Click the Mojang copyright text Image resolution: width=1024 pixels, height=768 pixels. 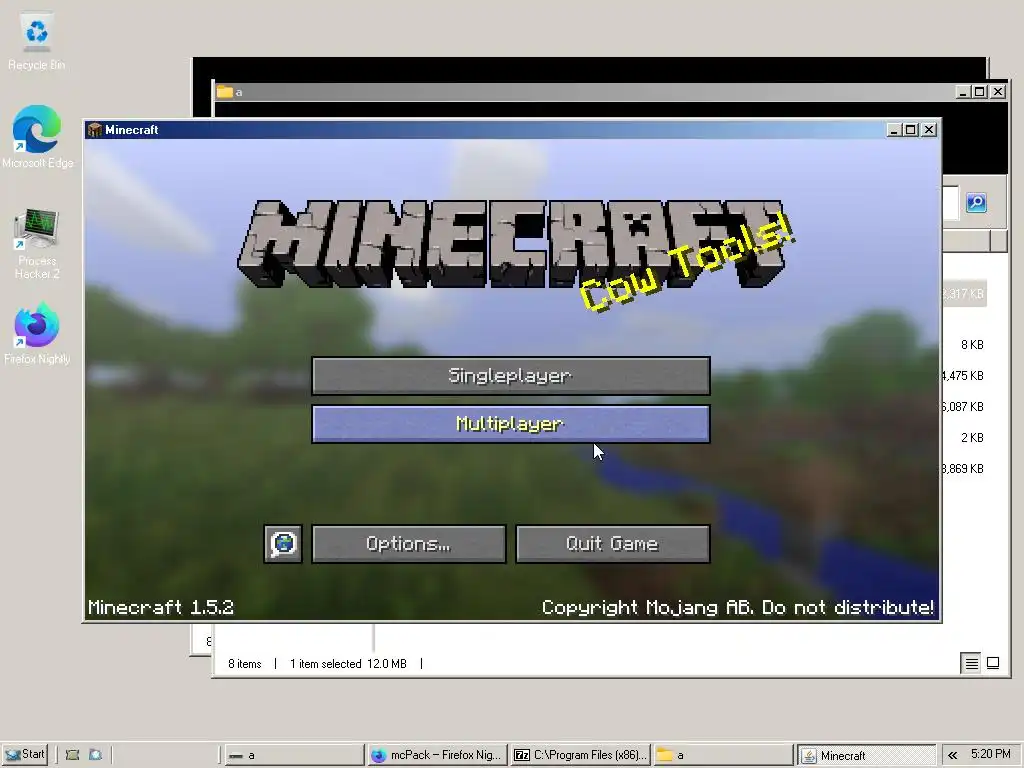pos(737,607)
